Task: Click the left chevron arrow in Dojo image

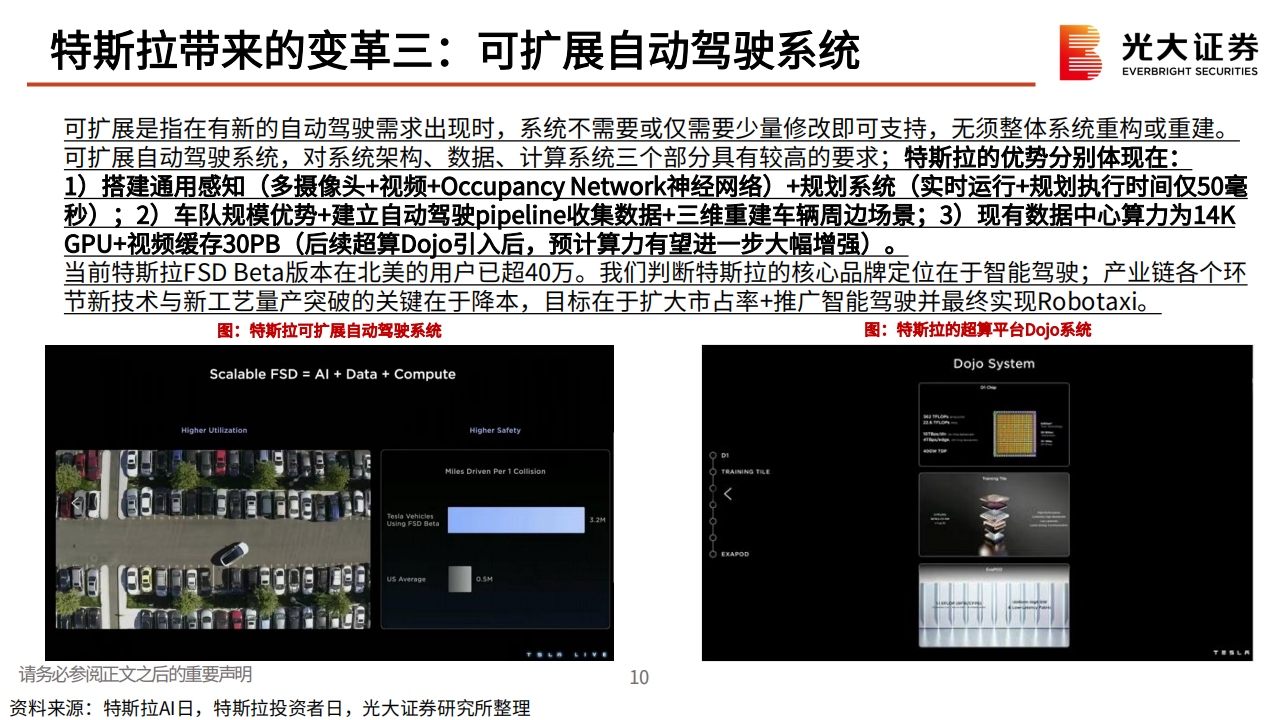Action: (728, 494)
